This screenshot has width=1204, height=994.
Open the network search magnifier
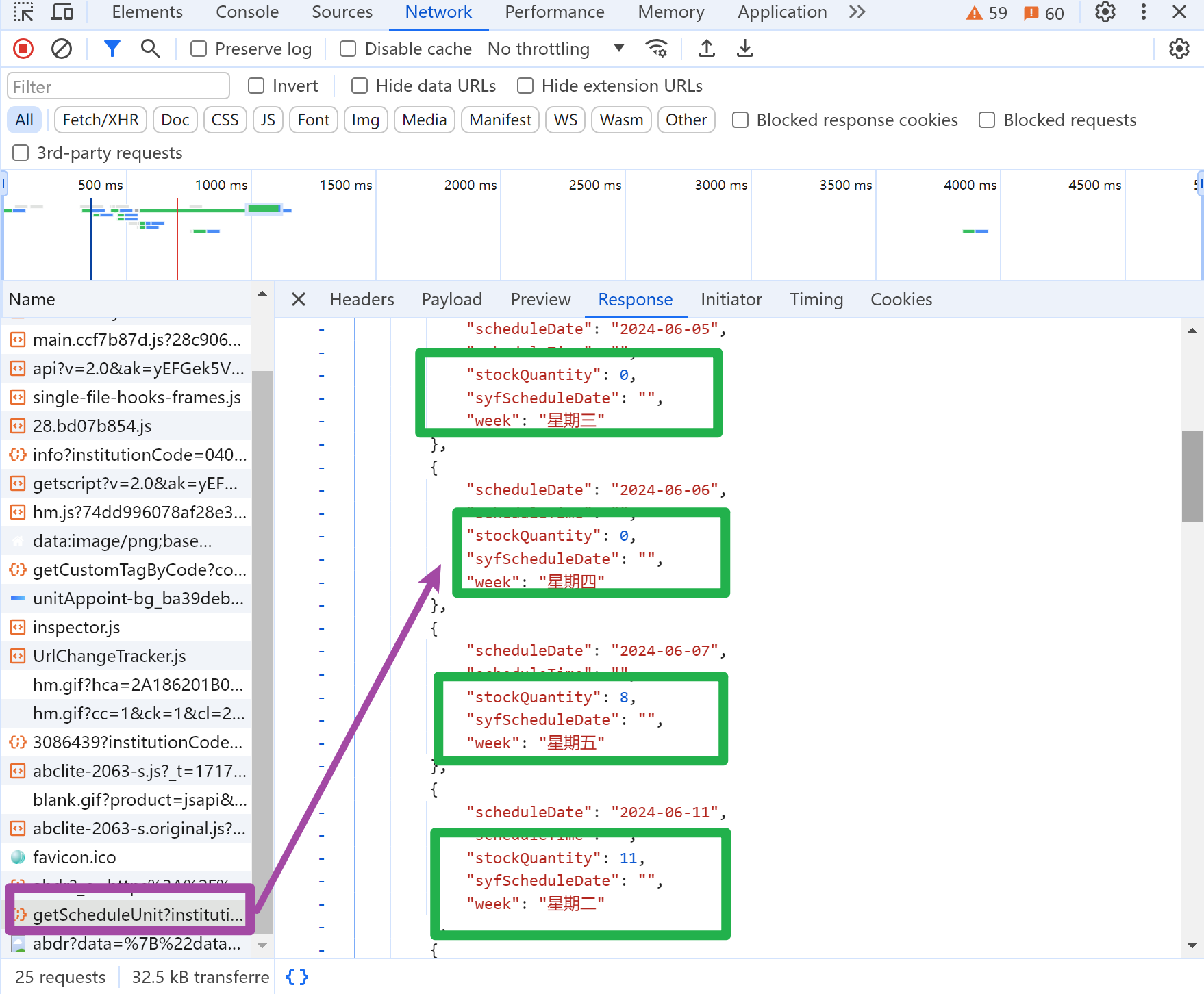[x=150, y=49]
